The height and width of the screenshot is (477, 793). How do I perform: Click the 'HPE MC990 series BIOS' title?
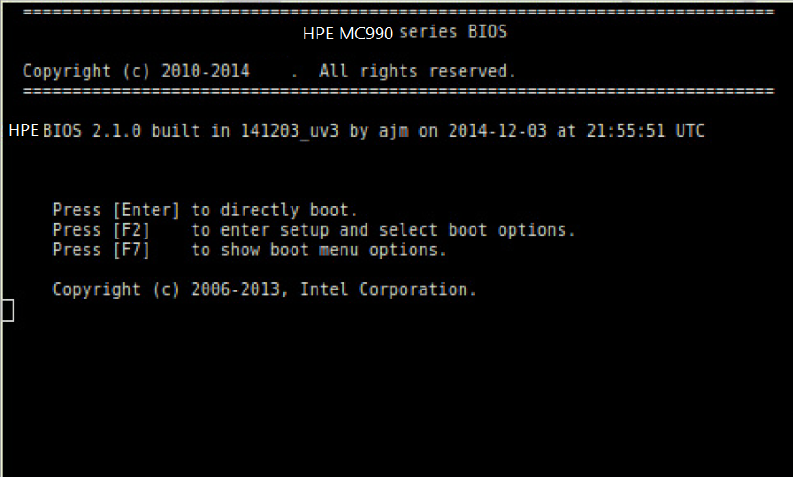coord(404,32)
